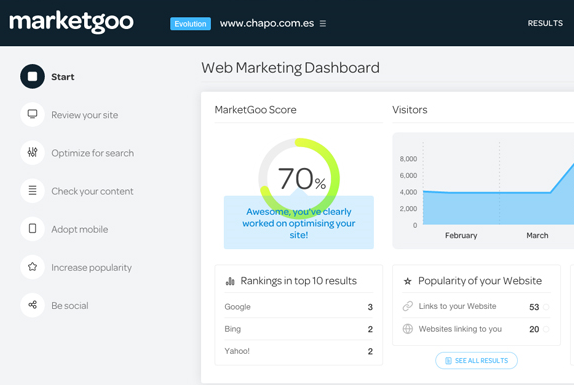Click the 8,000 axis value
574x385 pixels.
coord(408,159)
